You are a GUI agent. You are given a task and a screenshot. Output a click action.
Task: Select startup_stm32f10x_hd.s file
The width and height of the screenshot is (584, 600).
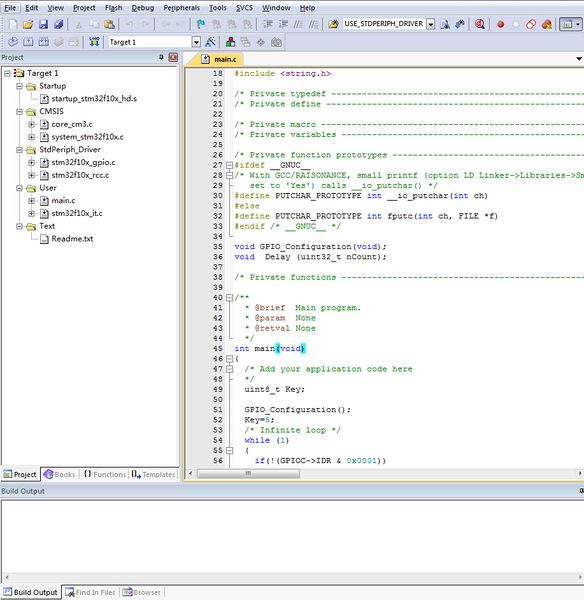click(94, 99)
